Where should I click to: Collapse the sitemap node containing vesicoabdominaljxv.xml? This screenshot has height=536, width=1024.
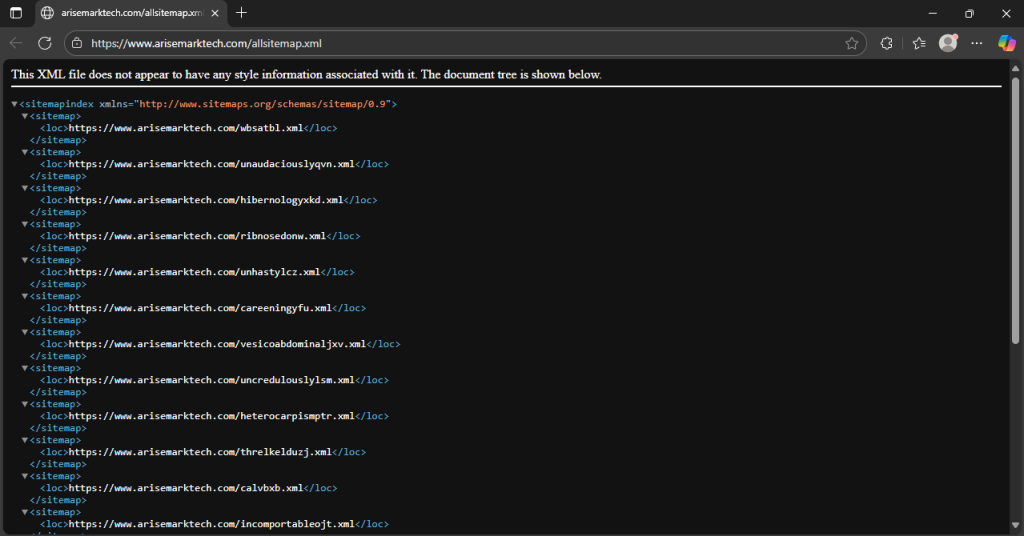tap(26, 332)
